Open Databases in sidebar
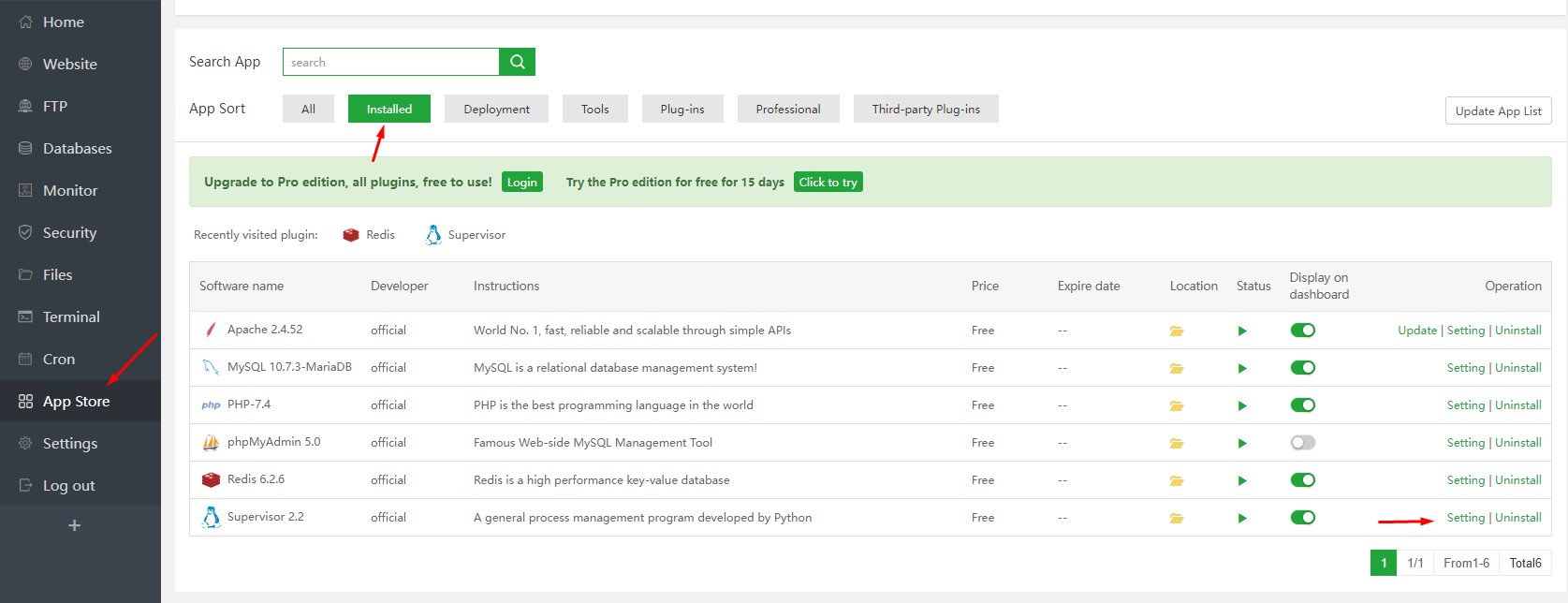This screenshot has height=603, width=1568. pyautogui.click(x=81, y=148)
